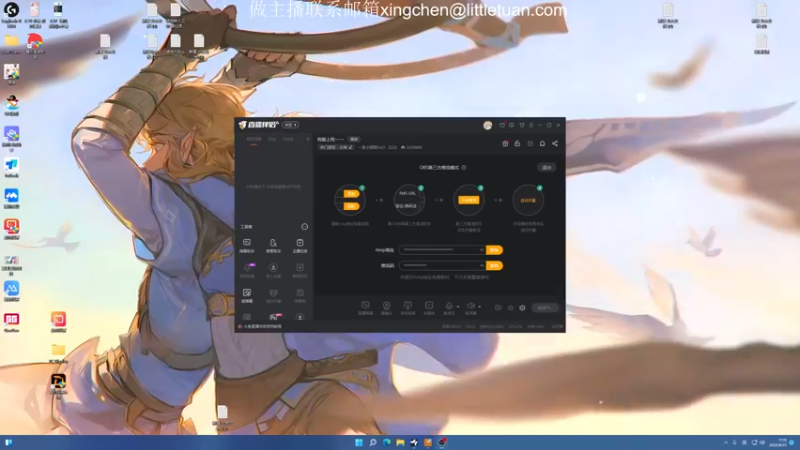Open the clipboard task tool in toolbox first row
The height and width of the screenshot is (450, 800).
pyautogui.click(x=300, y=245)
